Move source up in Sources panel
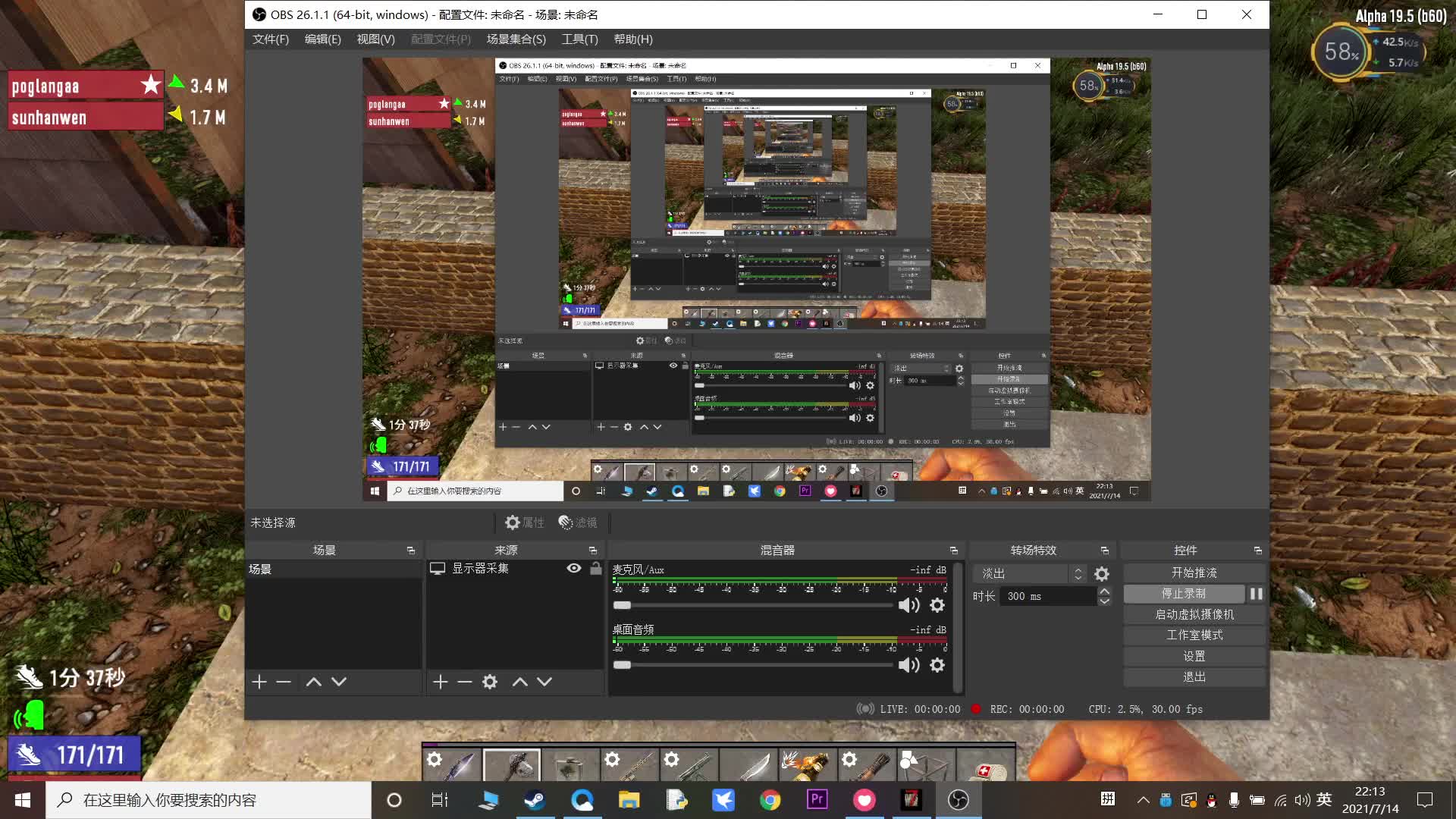 pos(519,682)
